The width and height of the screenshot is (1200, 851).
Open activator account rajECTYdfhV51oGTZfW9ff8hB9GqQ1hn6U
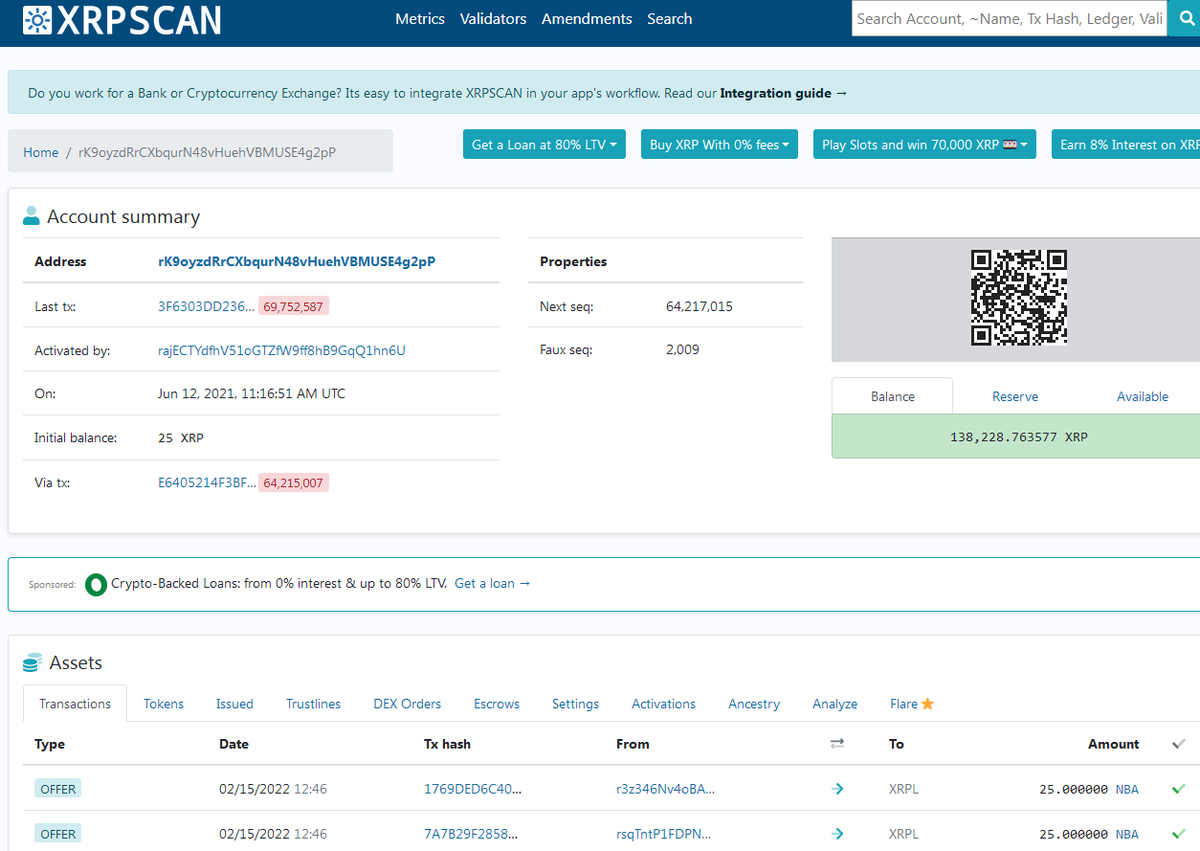click(x=282, y=350)
